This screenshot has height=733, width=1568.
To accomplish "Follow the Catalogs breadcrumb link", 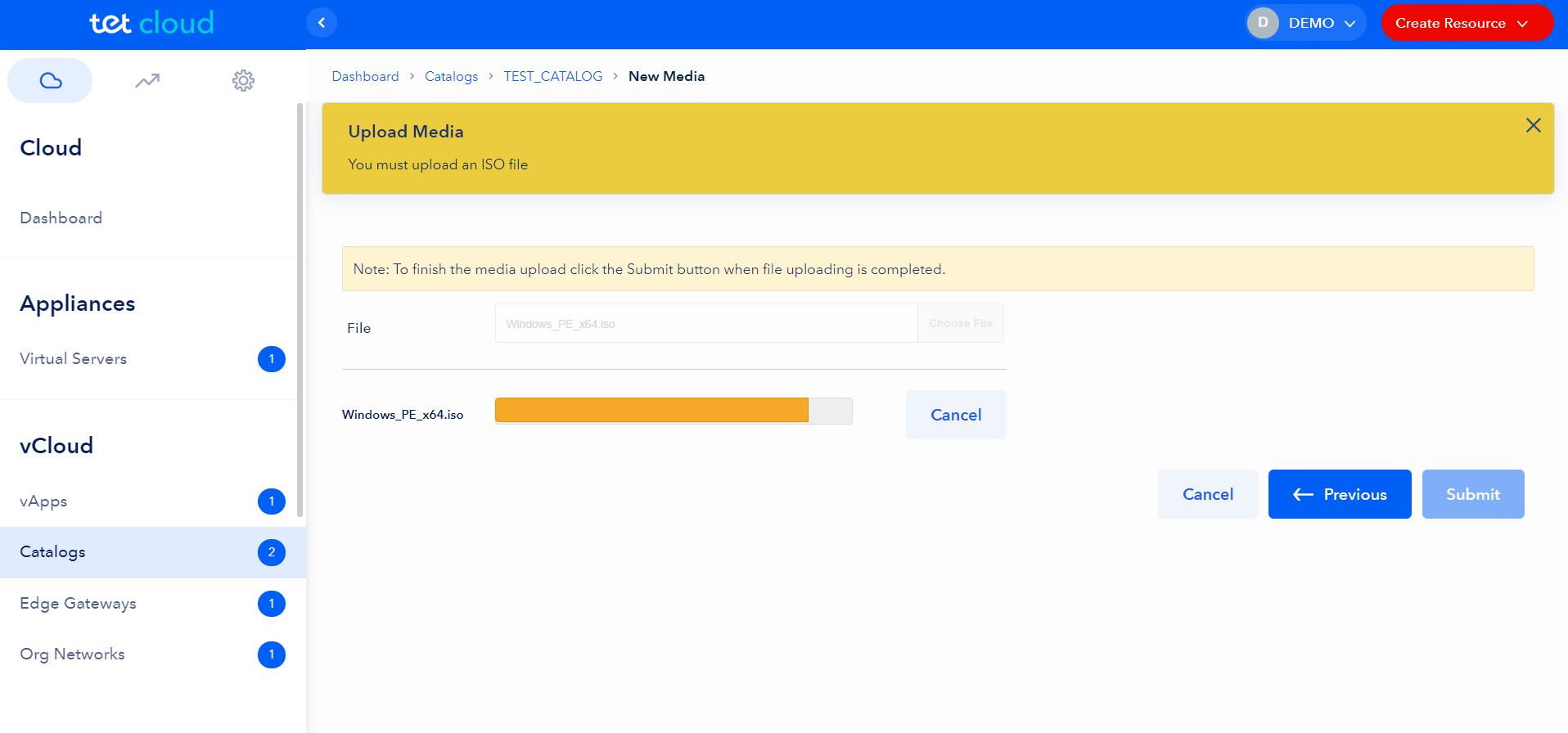I will (451, 76).
